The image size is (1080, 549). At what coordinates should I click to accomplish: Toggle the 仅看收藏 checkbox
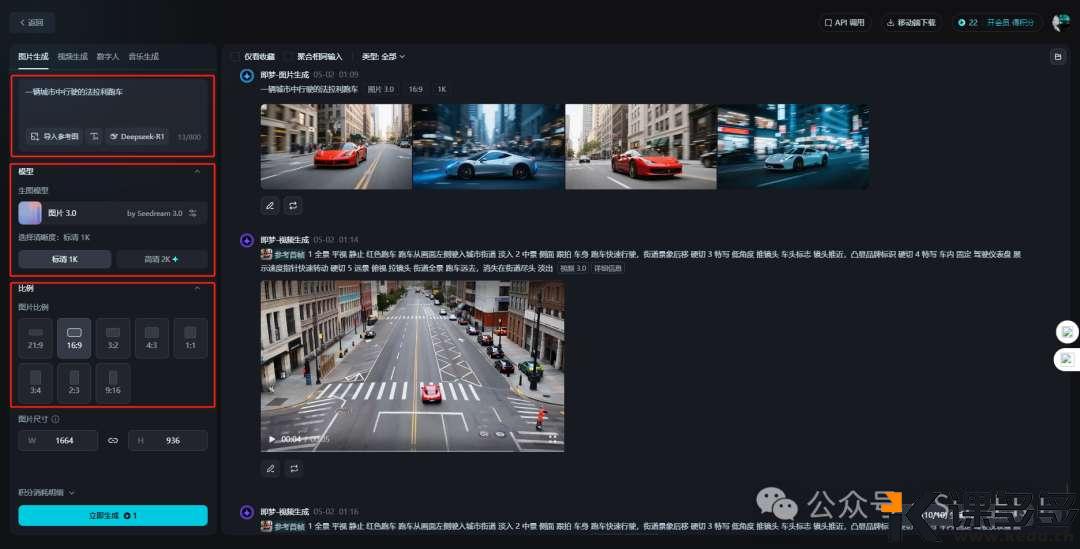click(x=236, y=57)
